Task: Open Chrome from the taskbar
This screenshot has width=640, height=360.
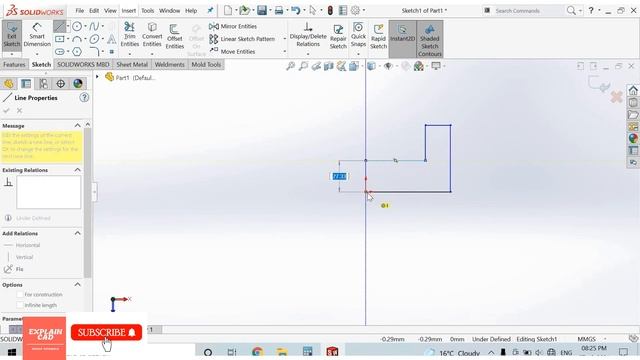Action: point(258,352)
